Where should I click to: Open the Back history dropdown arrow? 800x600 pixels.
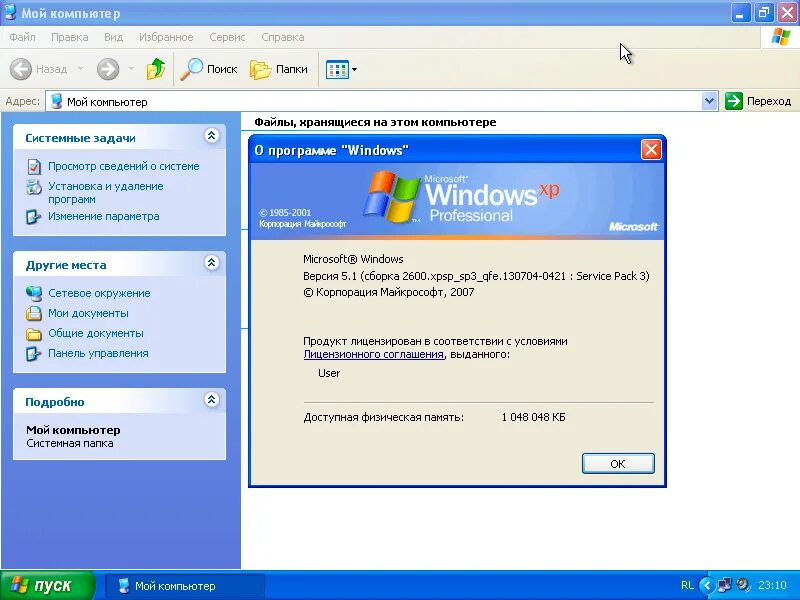[x=81, y=69]
